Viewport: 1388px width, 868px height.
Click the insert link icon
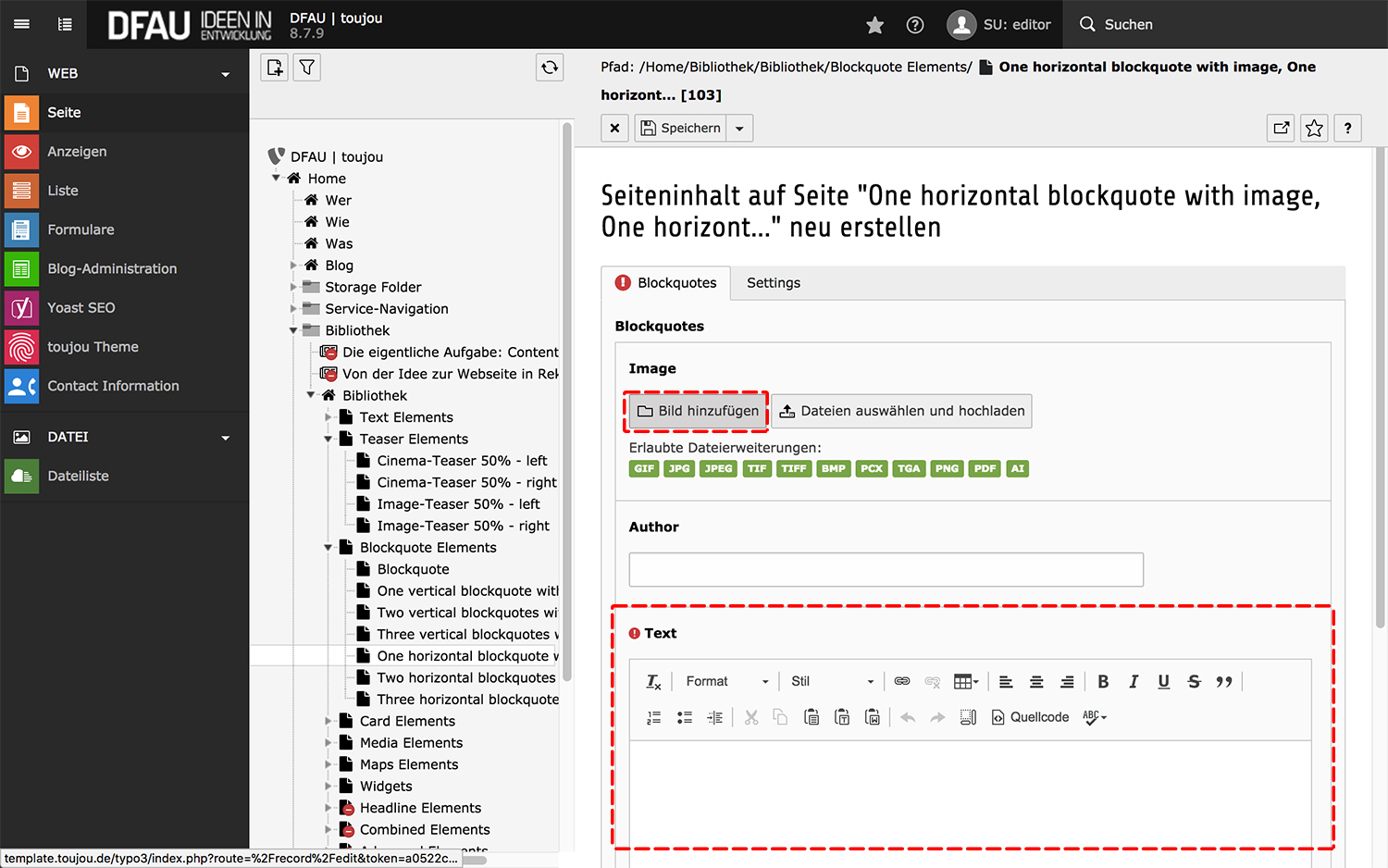[x=902, y=682]
